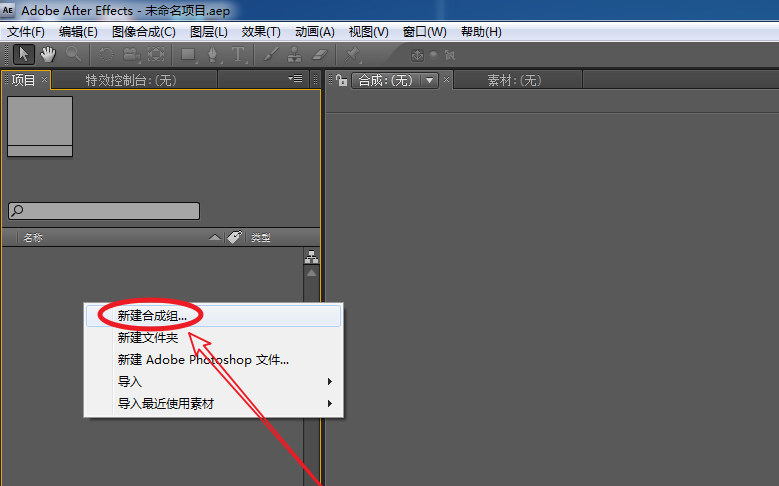
Task: Expand the 导入最近使用素材 submenu arrow
Action: point(329,404)
